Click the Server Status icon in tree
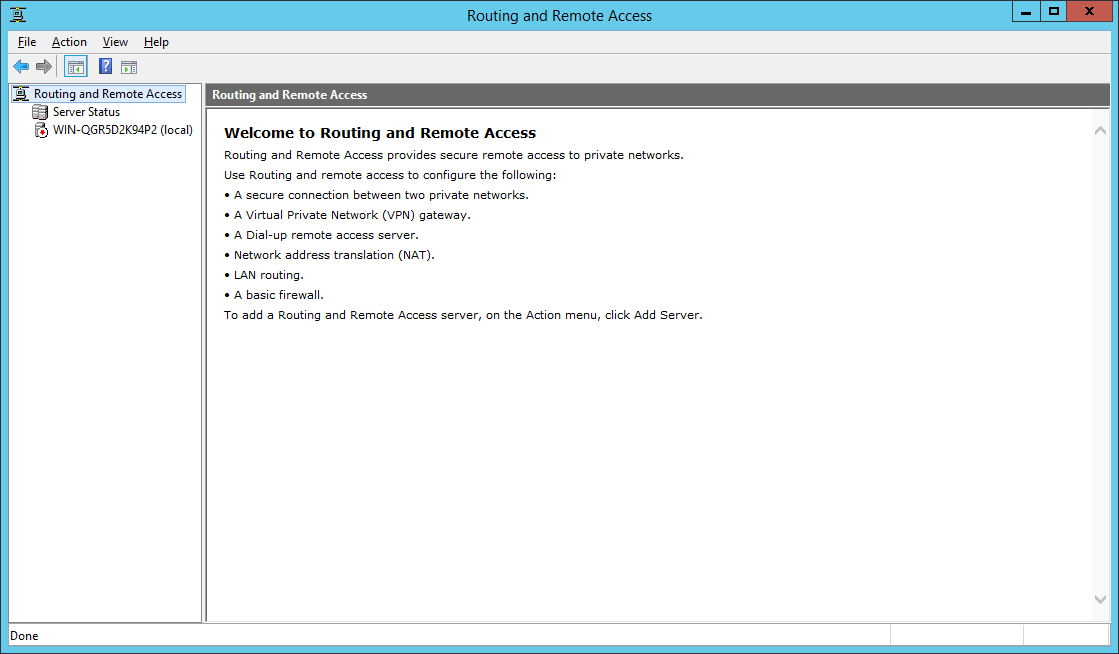Image resolution: width=1119 pixels, height=654 pixels. pos(40,112)
